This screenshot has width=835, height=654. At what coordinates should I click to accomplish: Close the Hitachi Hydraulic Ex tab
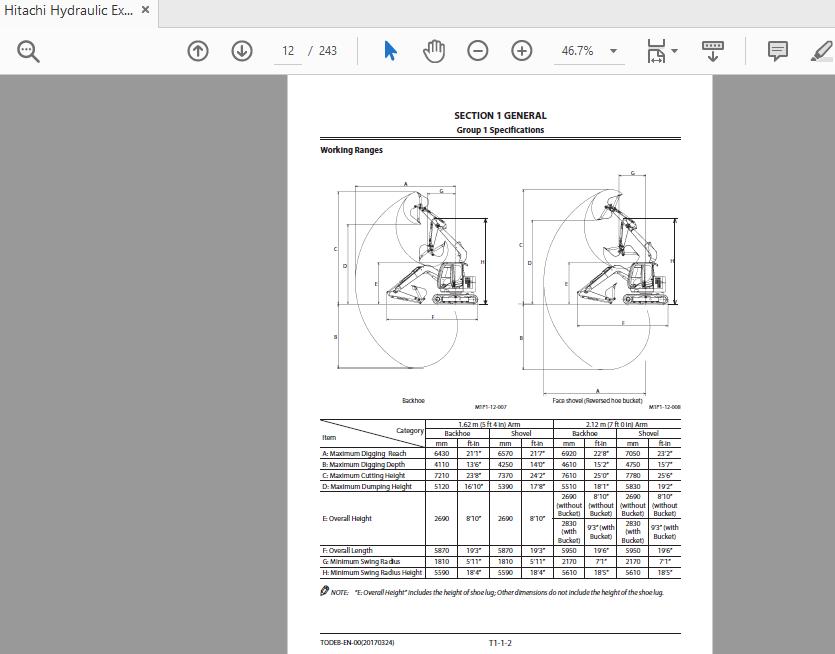[144, 11]
